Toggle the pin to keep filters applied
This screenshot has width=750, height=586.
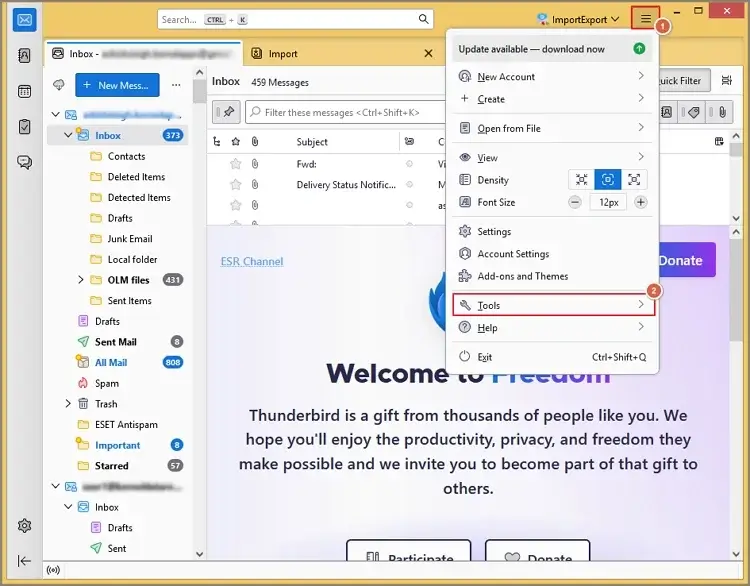[228, 112]
